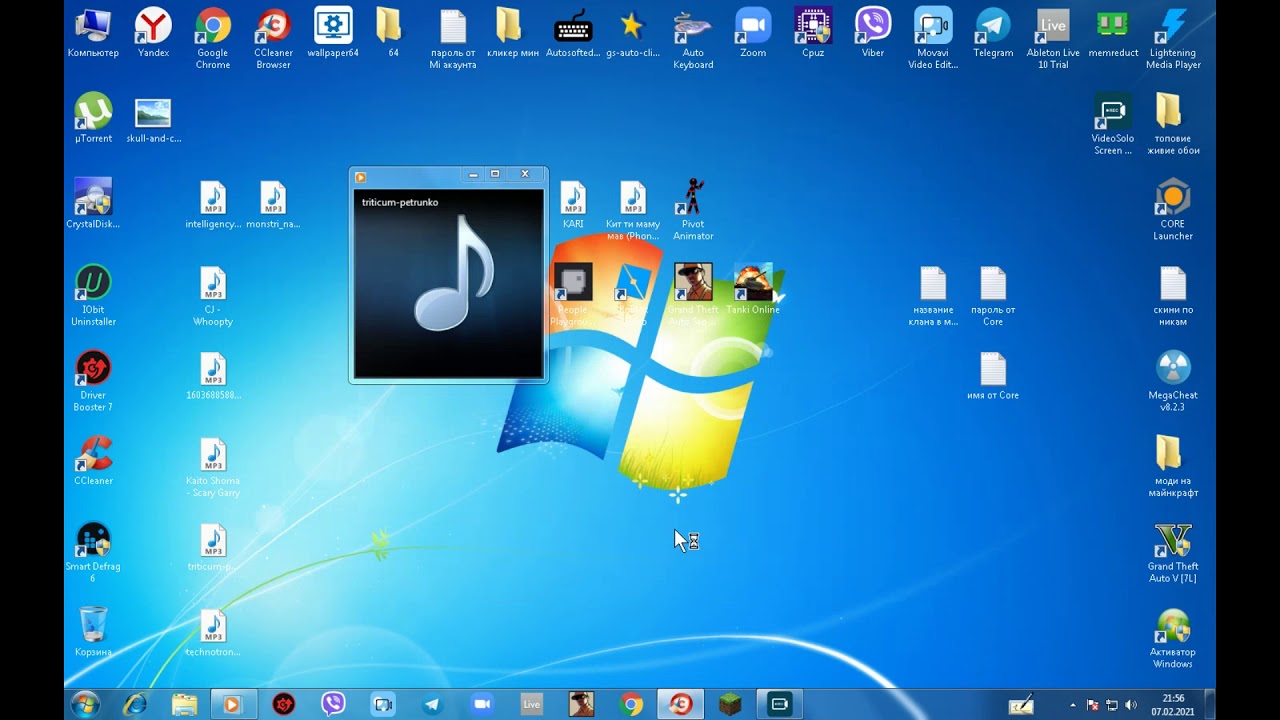Launch MegaCheat v8.2.3 shortcut
The width and height of the screenshot is (1280, 720).
(1173, 382)
